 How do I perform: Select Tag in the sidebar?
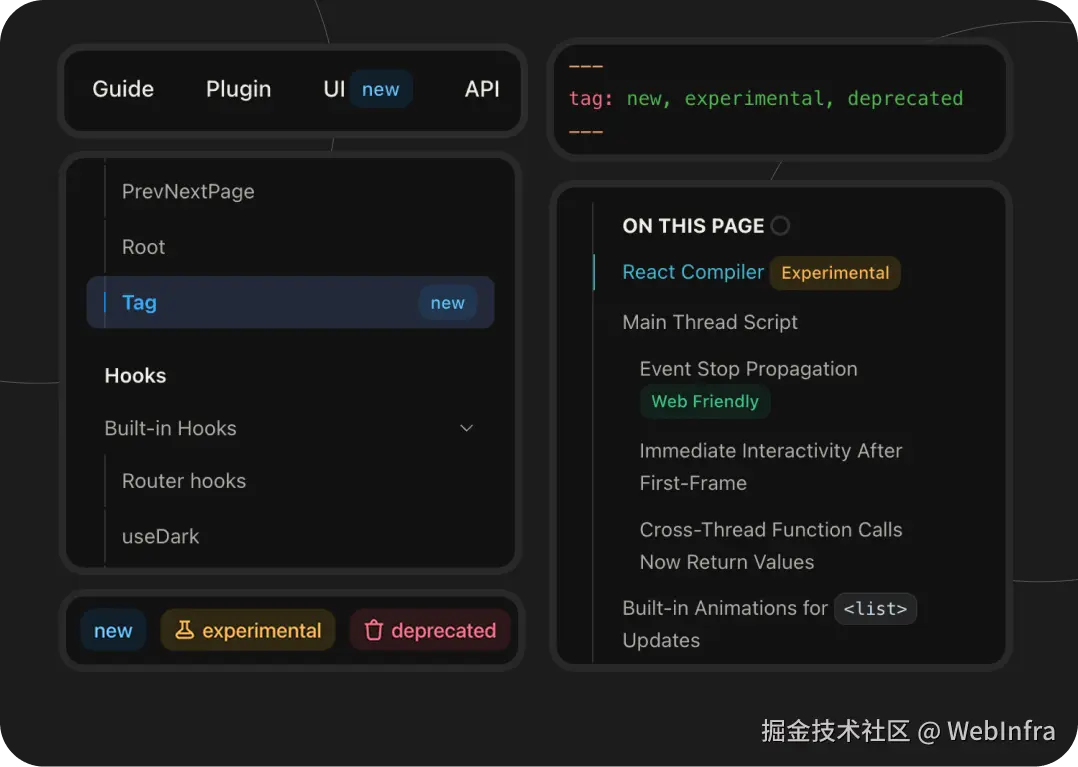tap(139, 302)
